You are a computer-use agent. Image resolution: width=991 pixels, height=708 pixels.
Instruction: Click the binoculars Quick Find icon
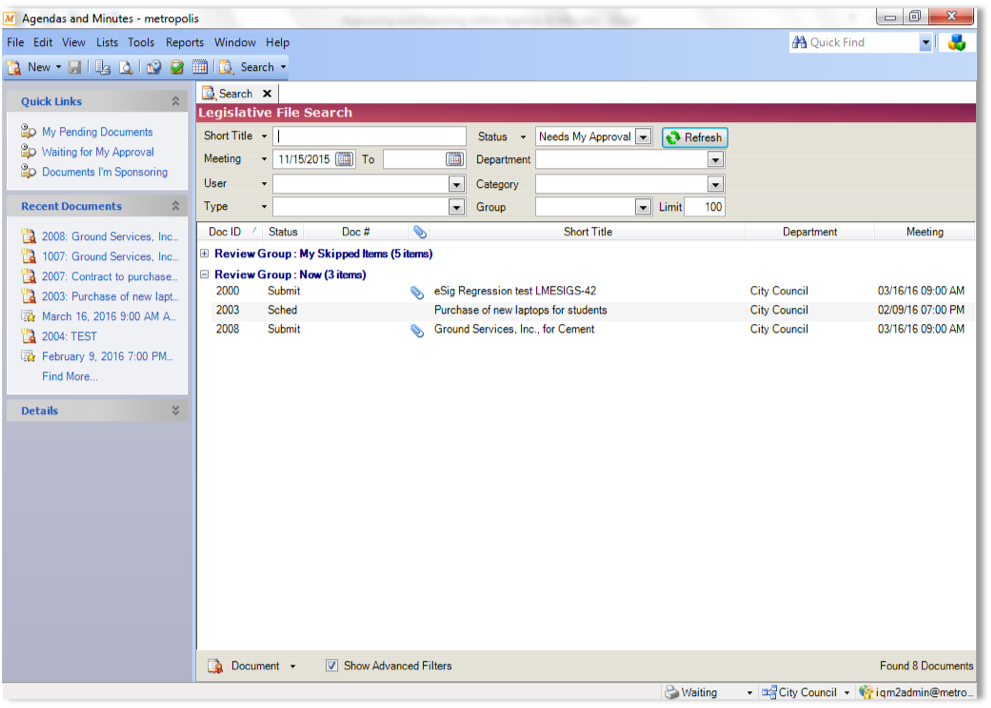click(799, 42)
